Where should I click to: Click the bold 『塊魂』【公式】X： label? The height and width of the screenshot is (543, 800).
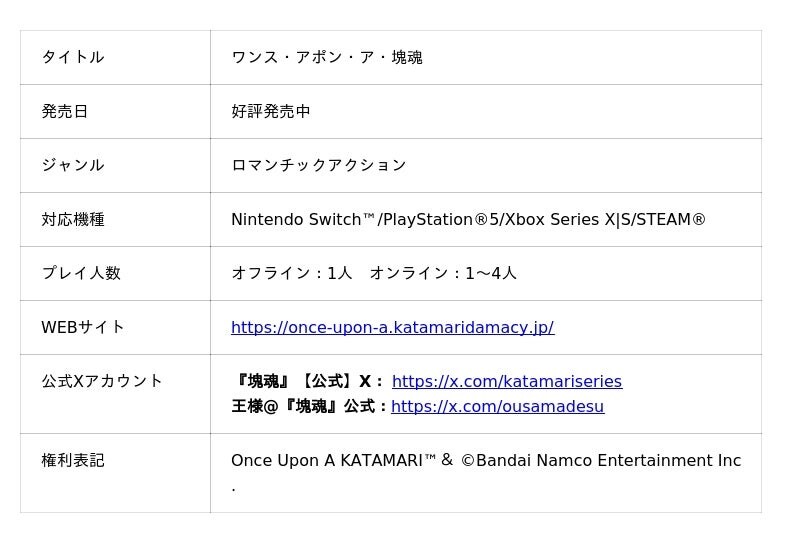coord(307,381)
